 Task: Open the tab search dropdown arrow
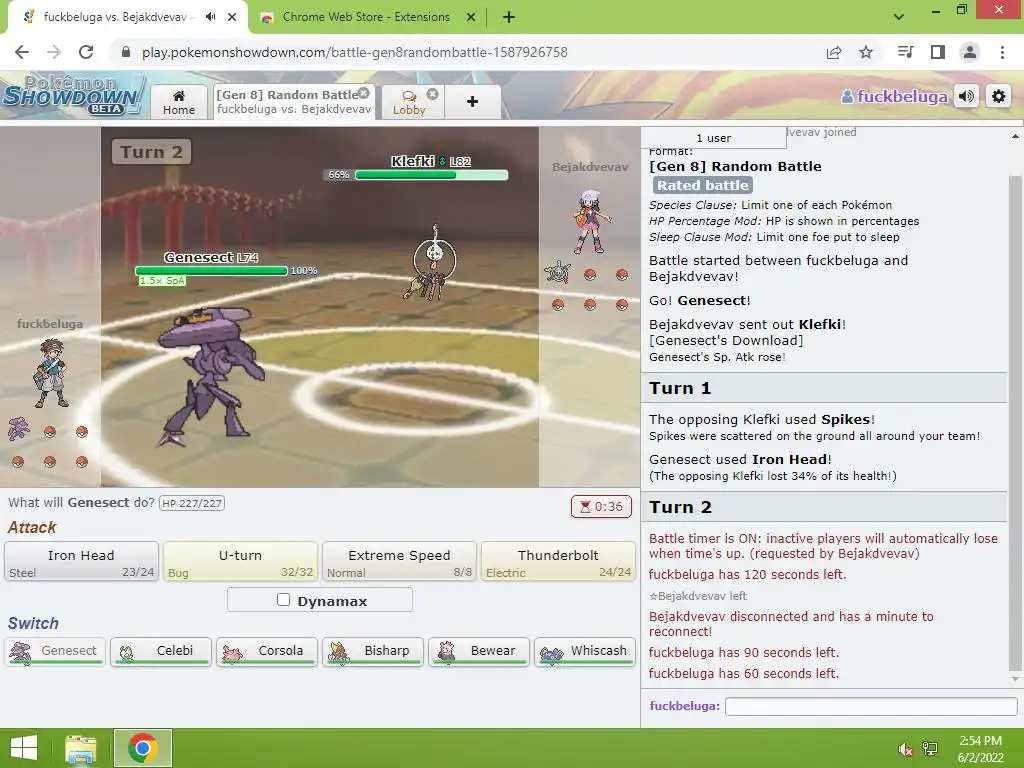(899, 17)
